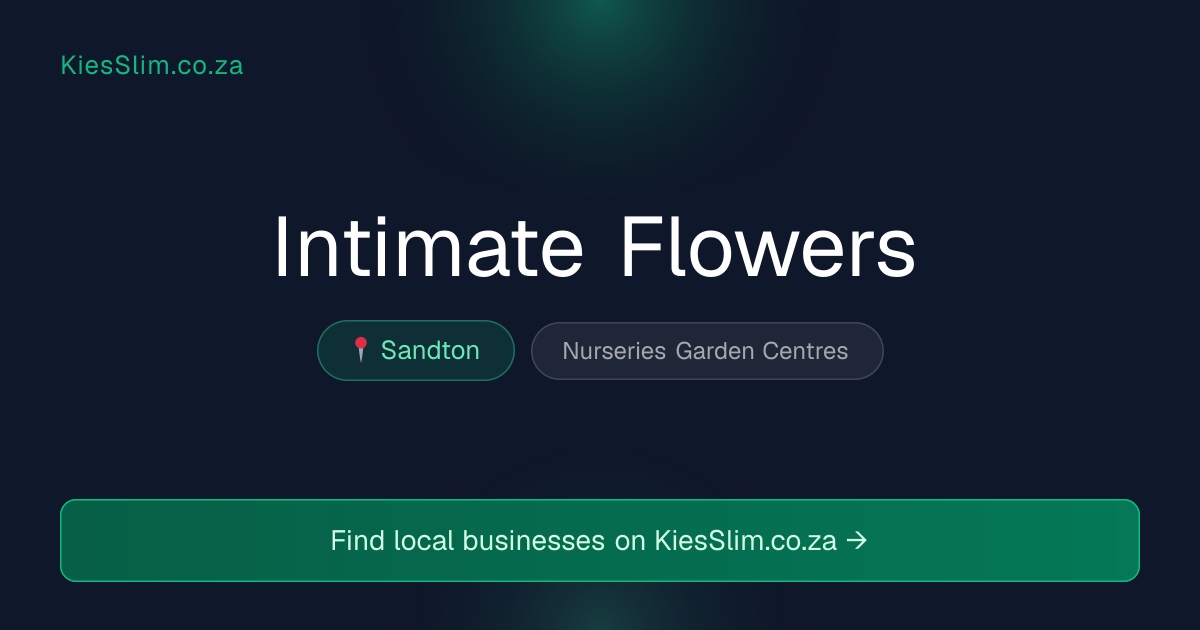
Task: Open the Nurseries Garden Centres category tag
Action: coord(707,351)
